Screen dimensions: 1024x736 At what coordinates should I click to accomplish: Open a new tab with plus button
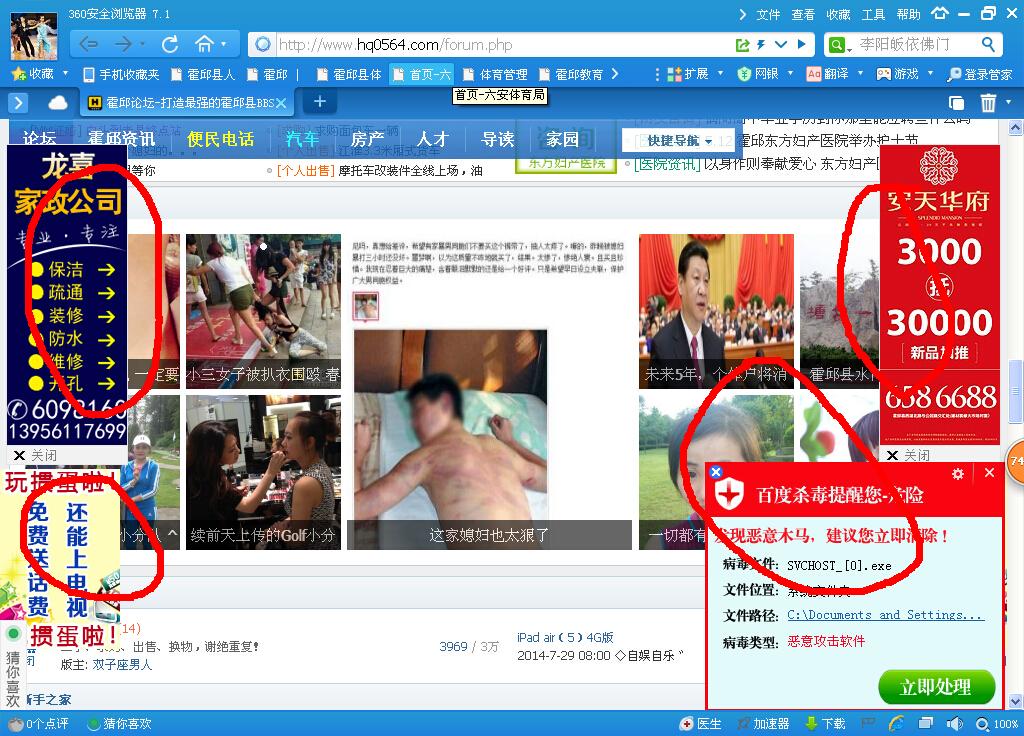320,102
